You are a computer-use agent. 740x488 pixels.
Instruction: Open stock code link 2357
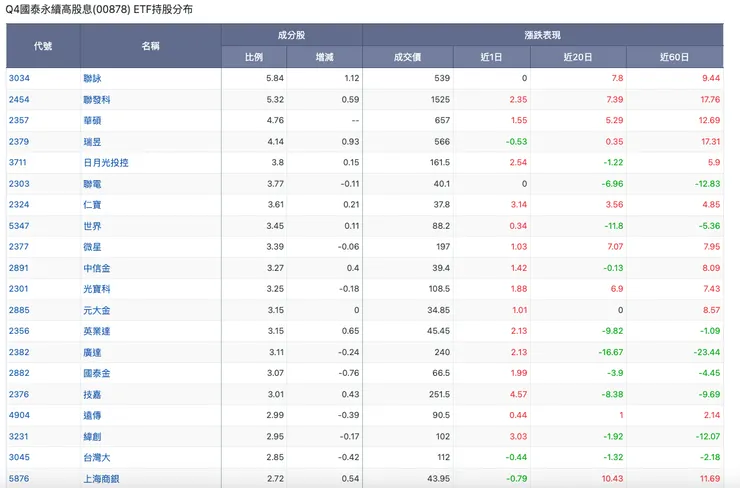[19, 120]
